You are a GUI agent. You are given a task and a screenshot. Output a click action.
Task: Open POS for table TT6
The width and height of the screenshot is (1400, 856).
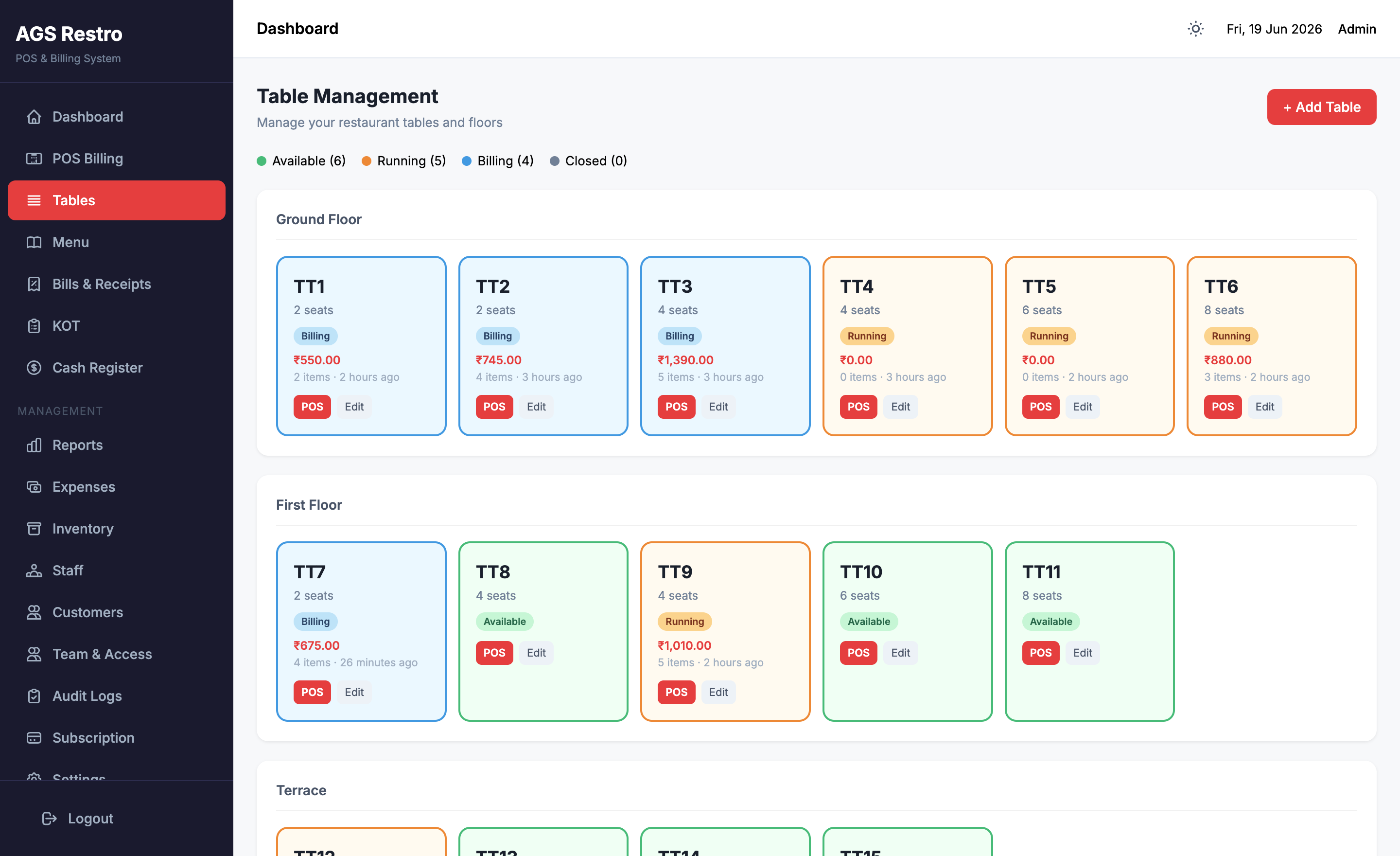pyautogui.click(x=1223, y=407)
